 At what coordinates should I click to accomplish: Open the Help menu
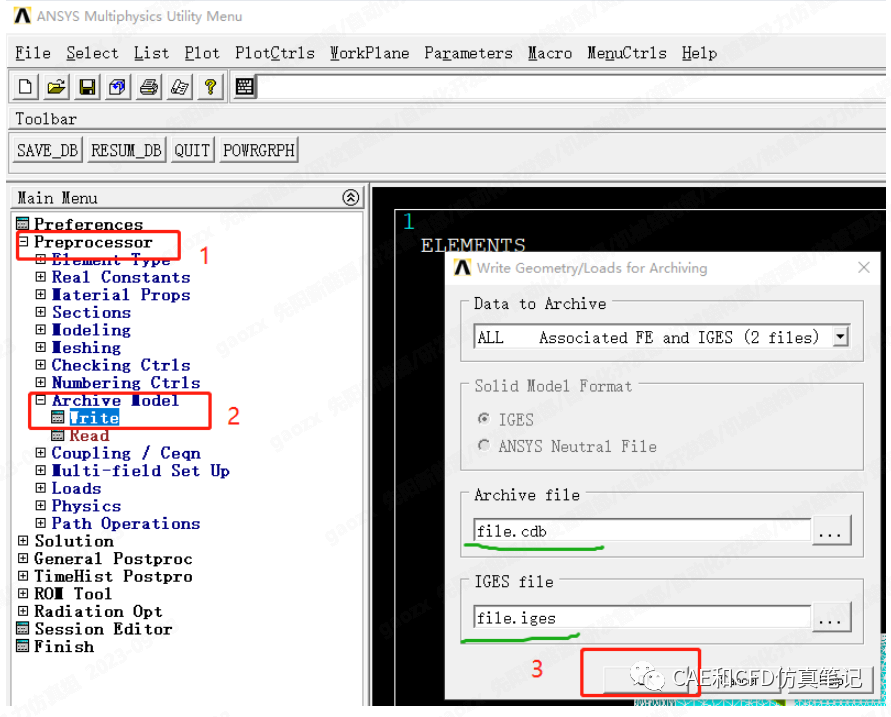(x=699, y=53)
